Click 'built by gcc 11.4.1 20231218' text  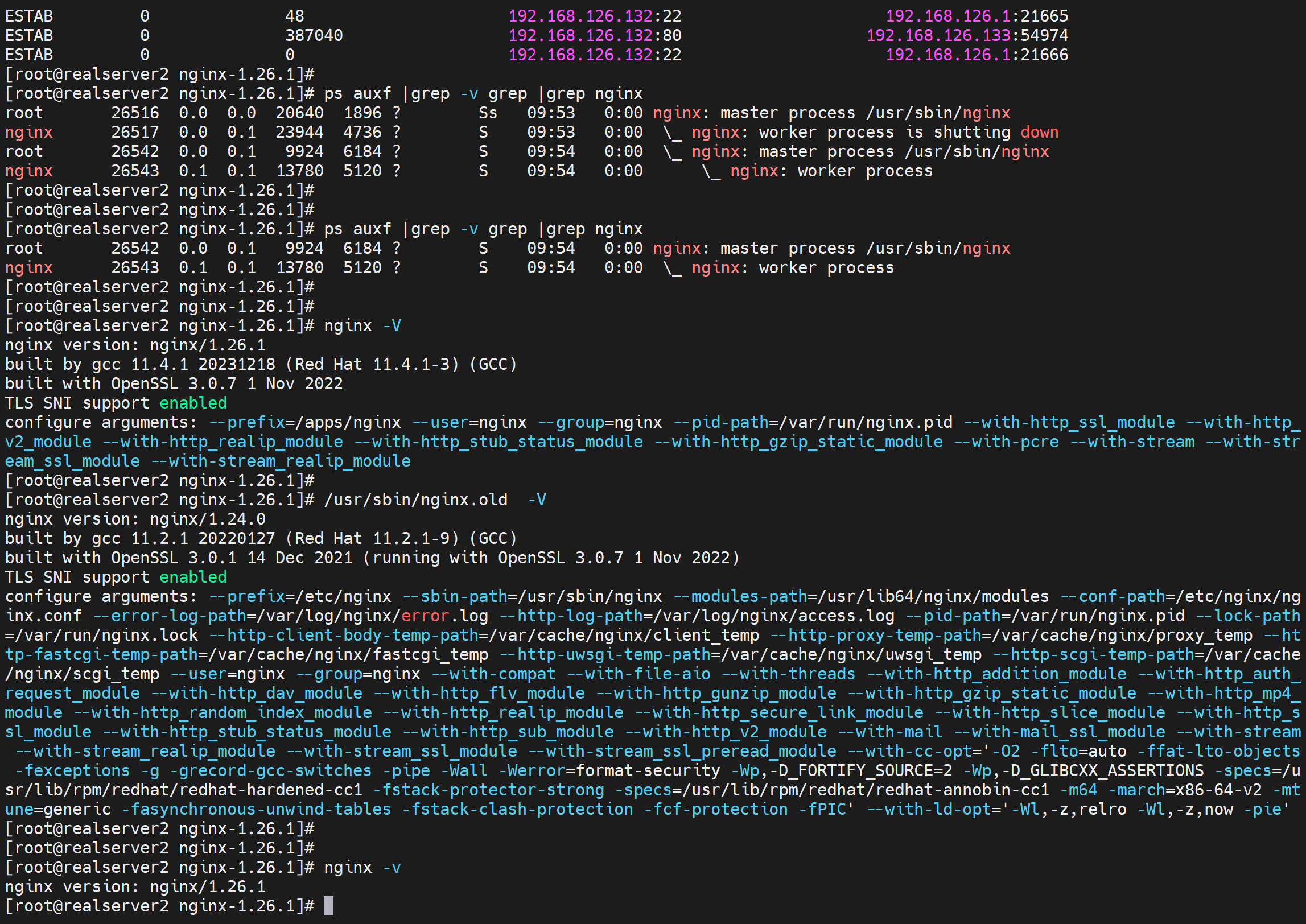[139, 364]
